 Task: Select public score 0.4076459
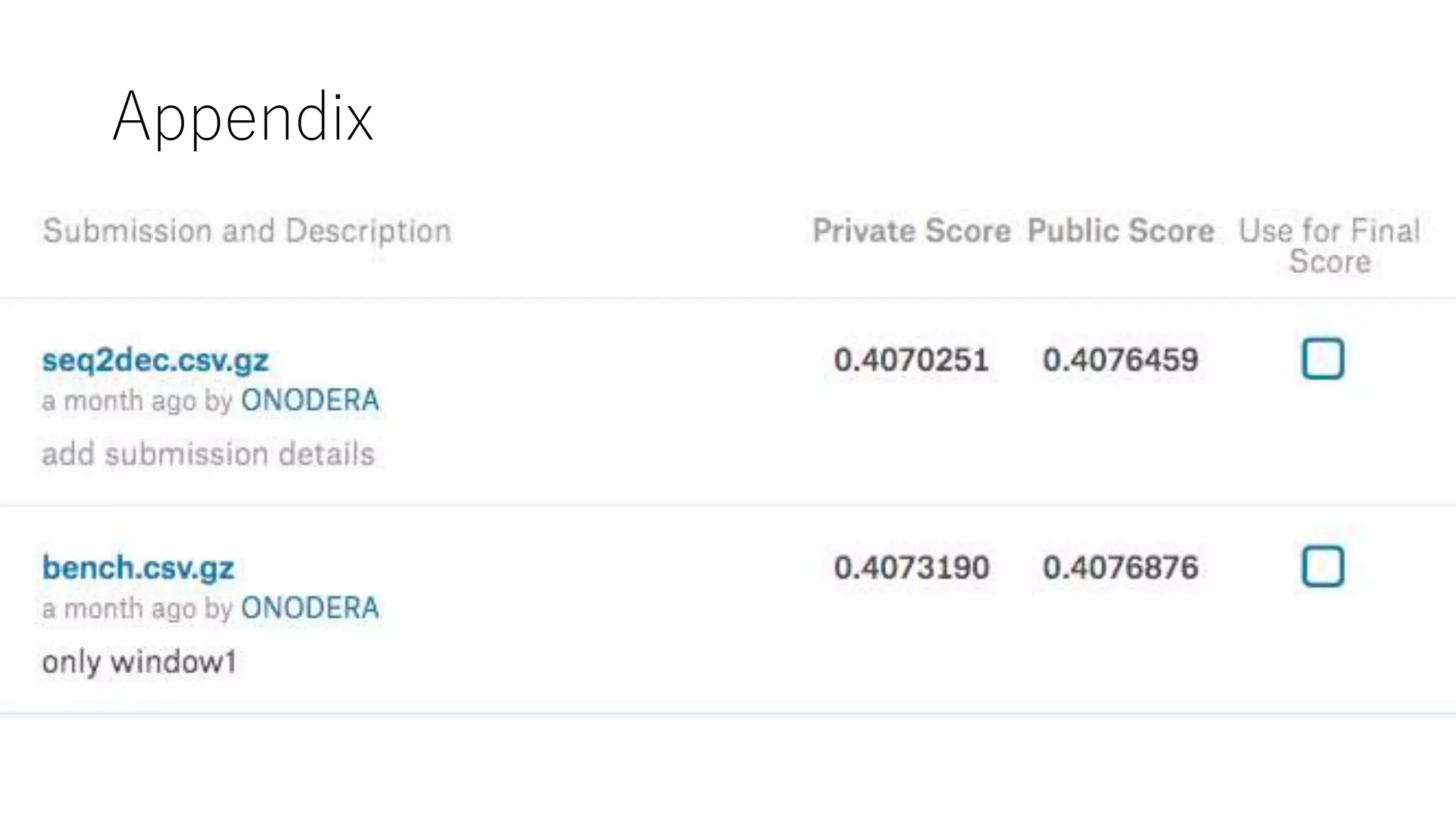point(1120,360)
